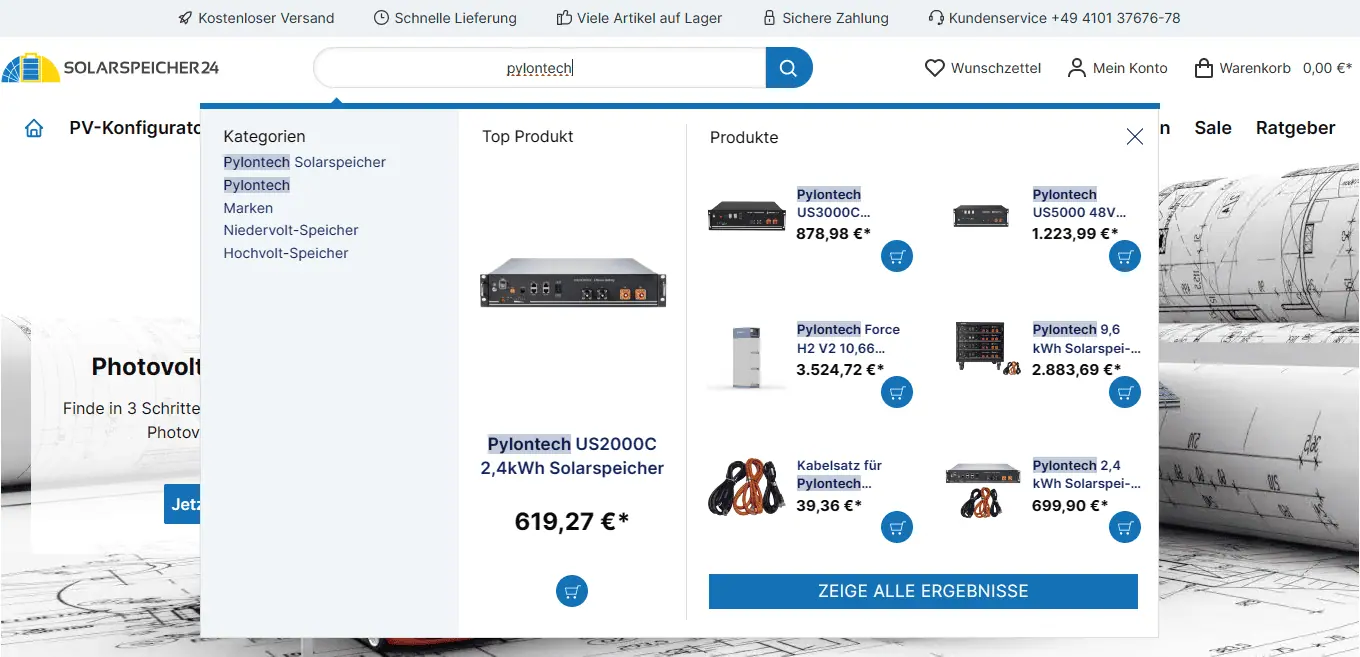The image size is (1360, 657).
Task: Open the home icon in navigation
Action: click(34, 128)
